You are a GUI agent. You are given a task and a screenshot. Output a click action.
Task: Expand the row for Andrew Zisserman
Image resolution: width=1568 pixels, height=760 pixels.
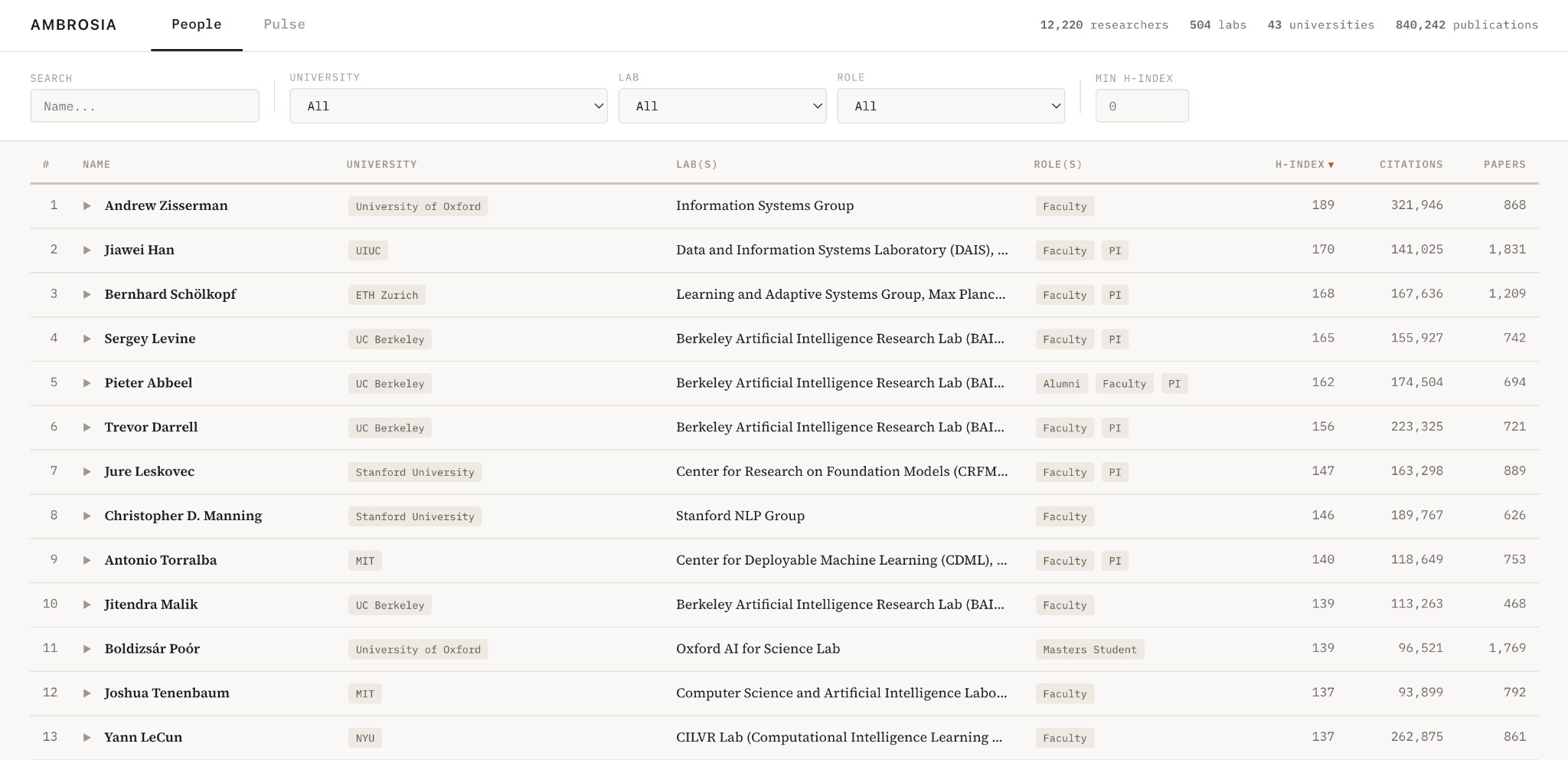[x=88, y=206]
